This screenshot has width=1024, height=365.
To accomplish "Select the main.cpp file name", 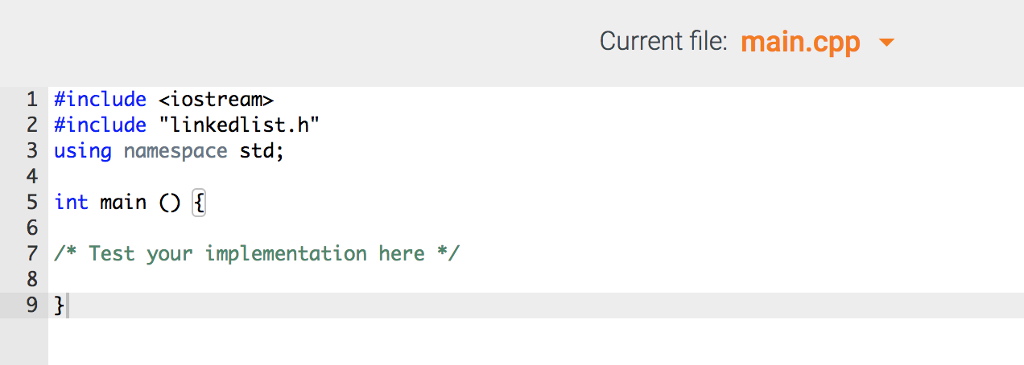I will [x=800, y=42].
